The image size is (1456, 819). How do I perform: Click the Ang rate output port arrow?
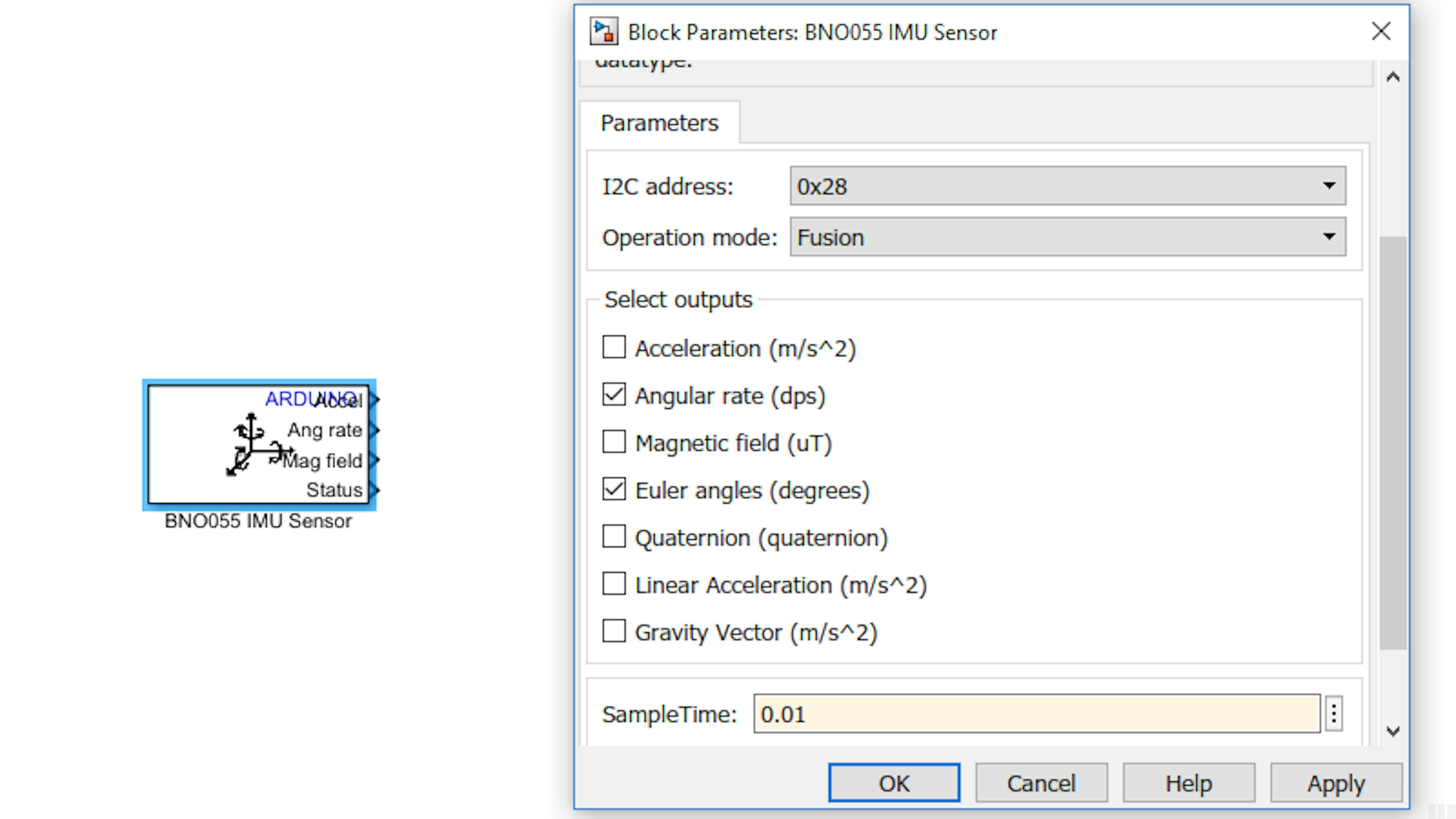pos(374,430)
